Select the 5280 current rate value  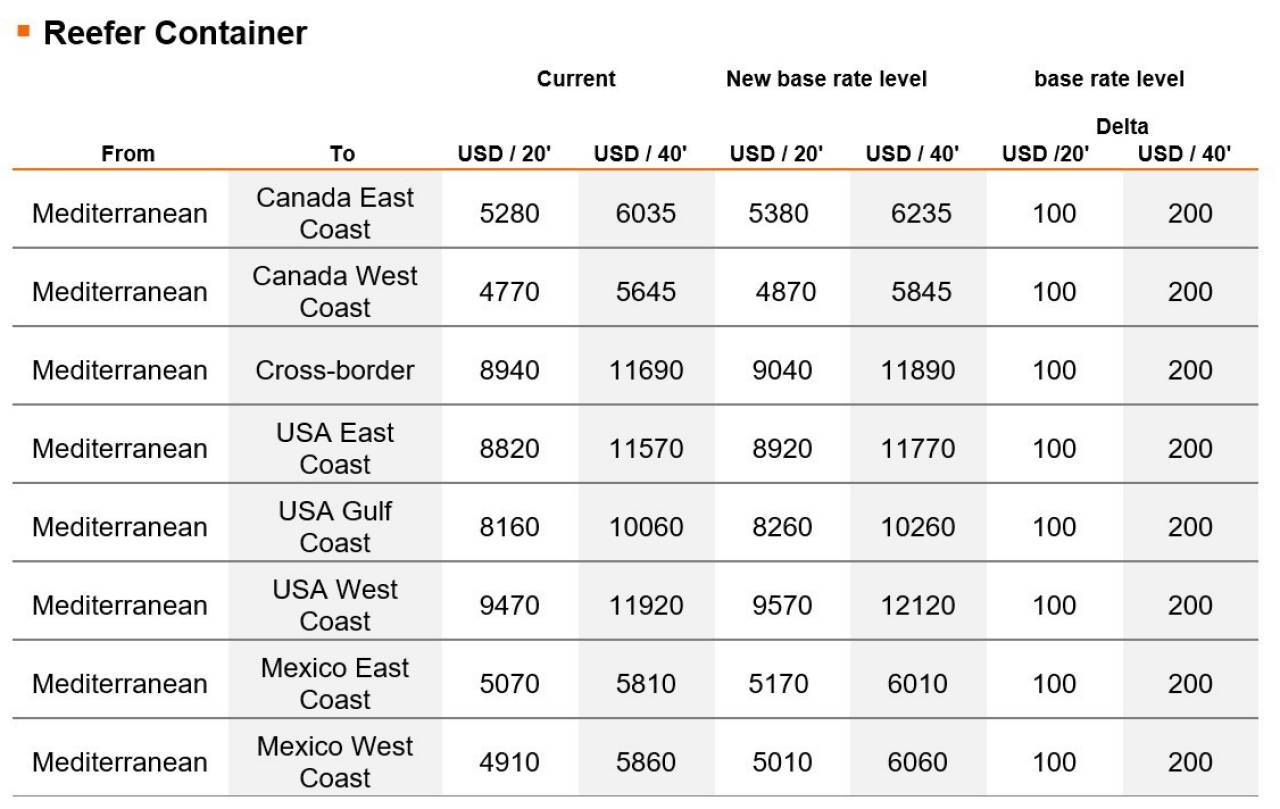(509, 213)
